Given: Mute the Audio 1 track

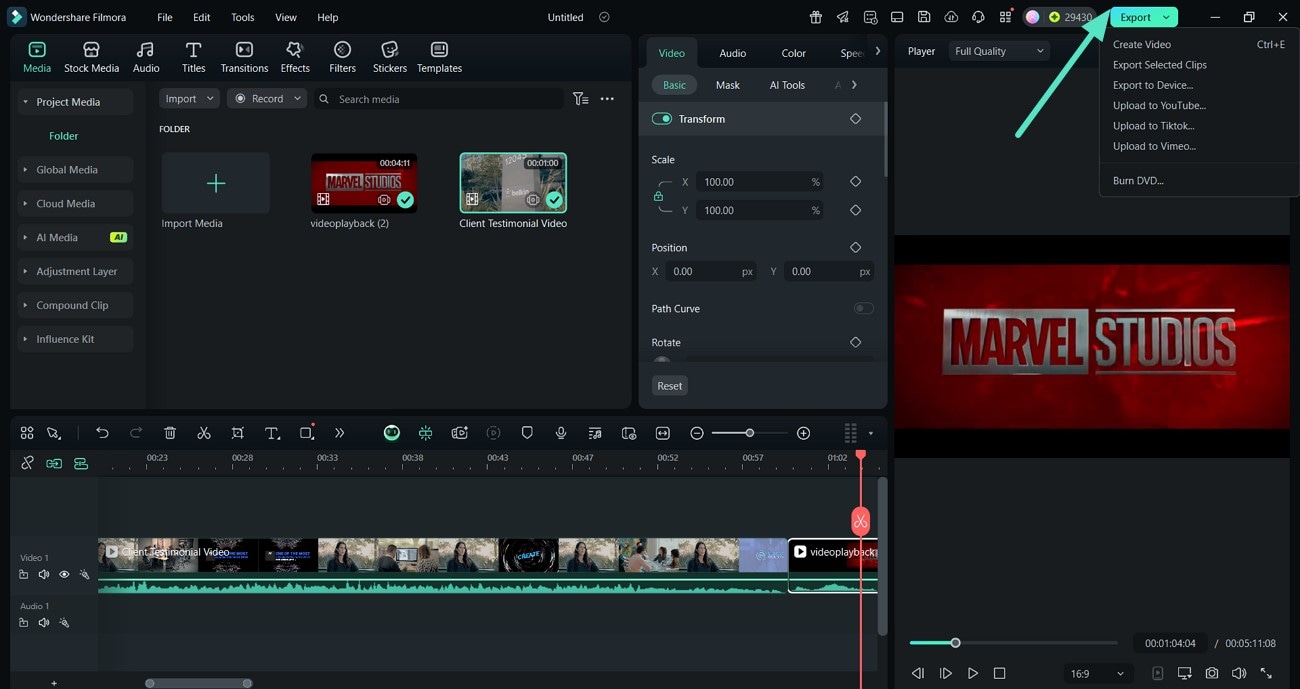Looking at the screenshot, I should tap(44, 623).
